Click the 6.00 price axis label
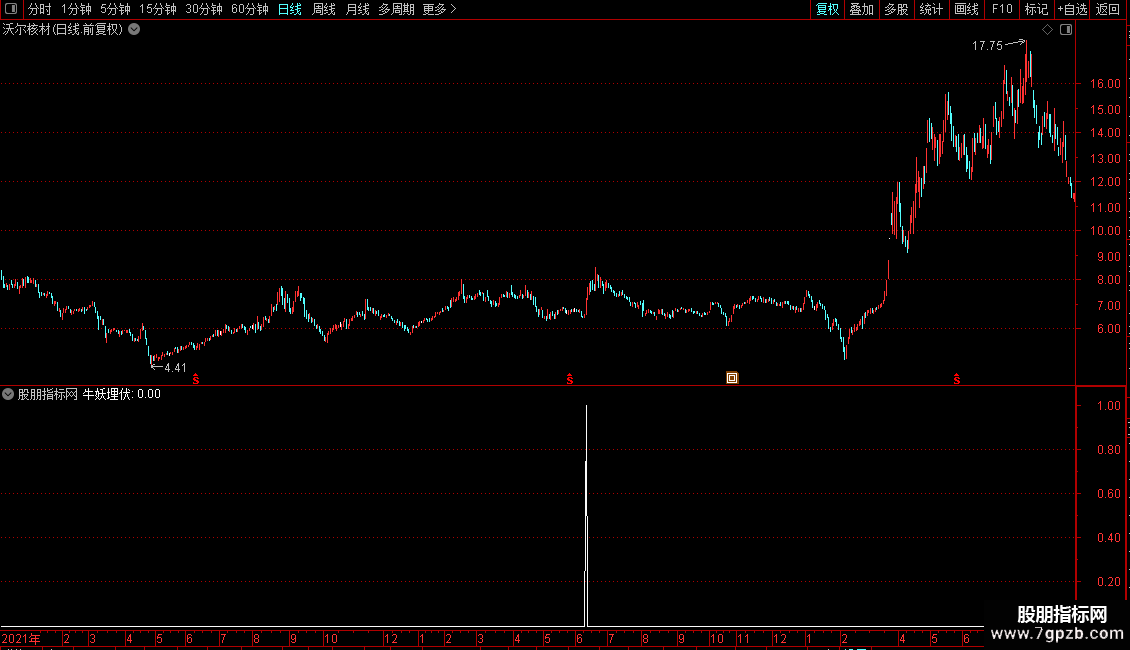Image resolution: width=1130 pixels, height=650 pixels. coord(1108,329)
